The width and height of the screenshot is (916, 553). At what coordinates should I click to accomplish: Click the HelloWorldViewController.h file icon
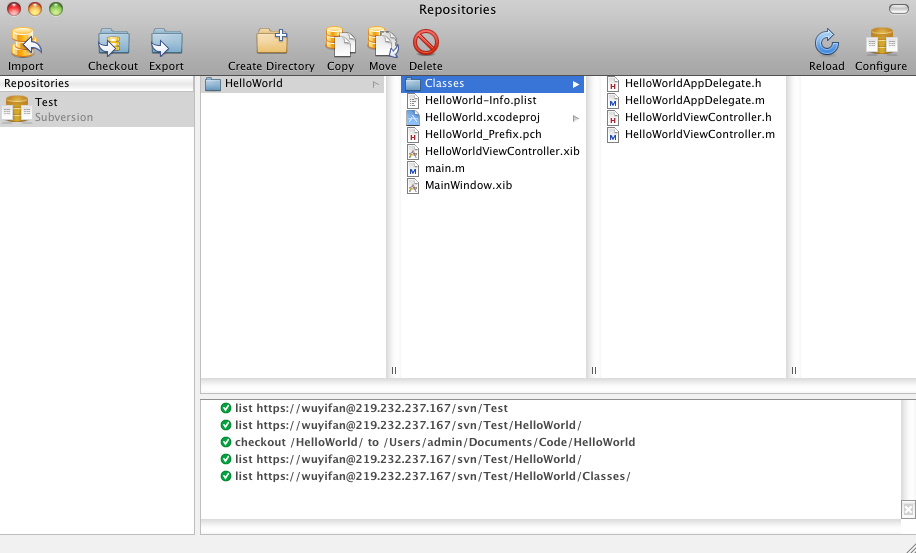[613, 118]
